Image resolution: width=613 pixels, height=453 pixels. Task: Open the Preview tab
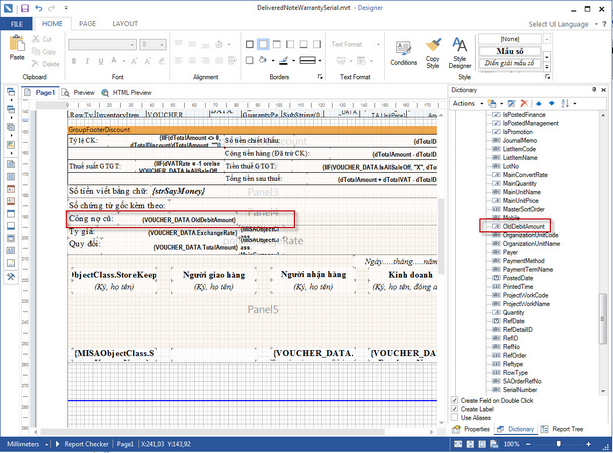[79, 93]
